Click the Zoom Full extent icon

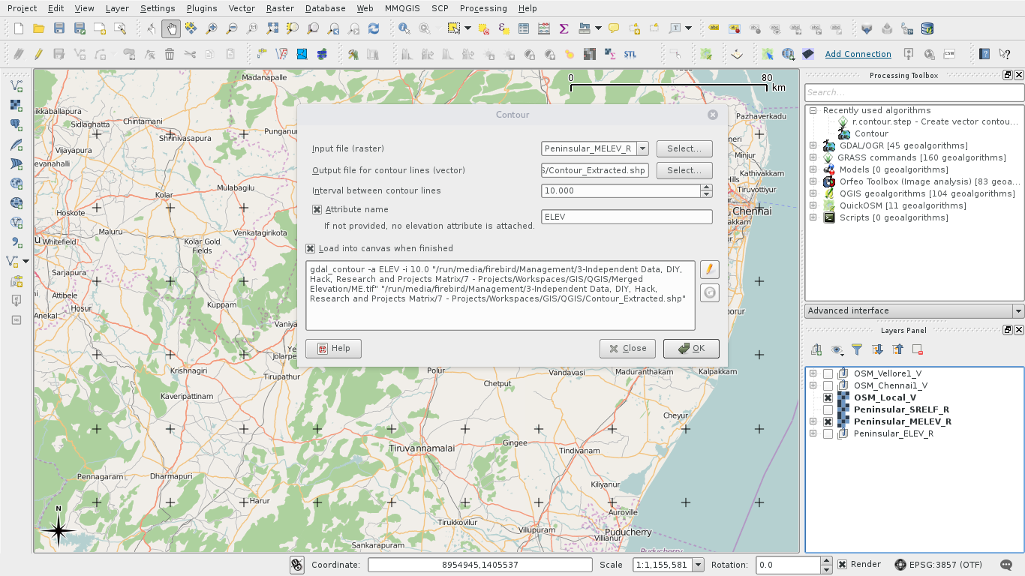tap(272, 29)
